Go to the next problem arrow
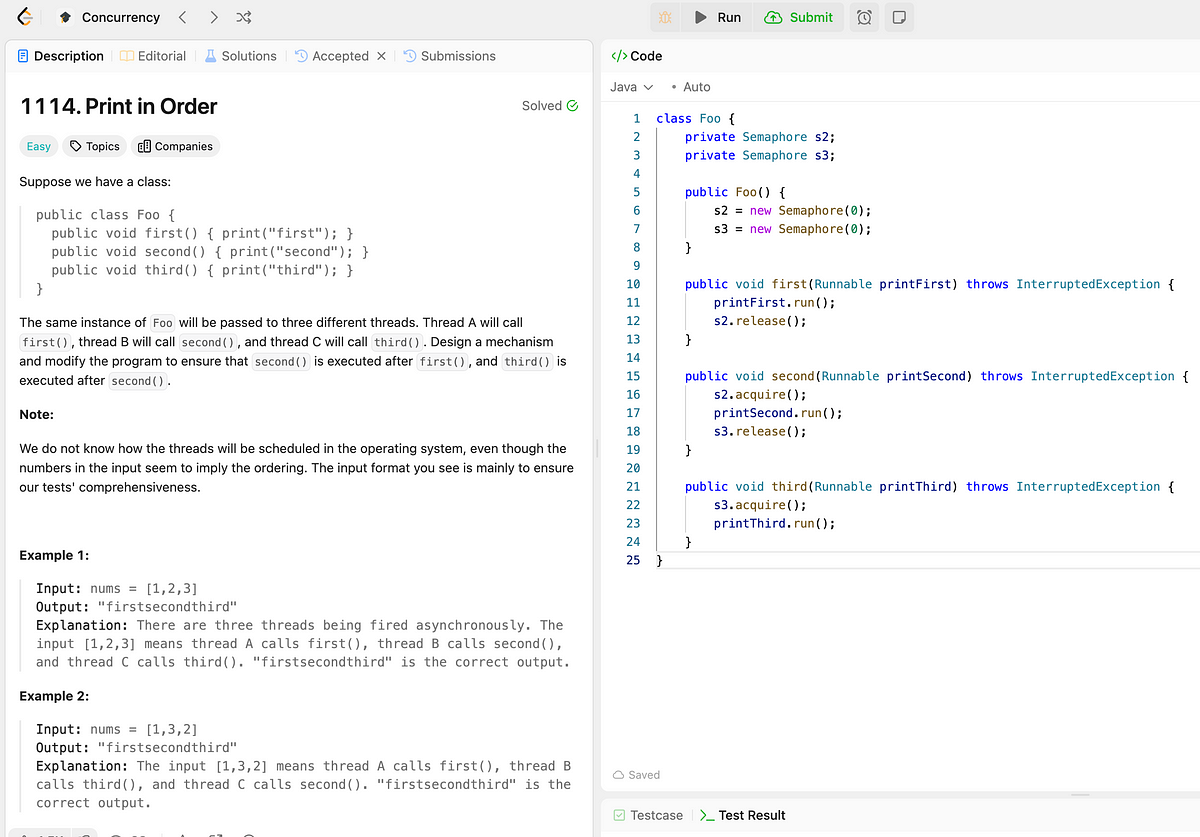 [x=214, y=17]
